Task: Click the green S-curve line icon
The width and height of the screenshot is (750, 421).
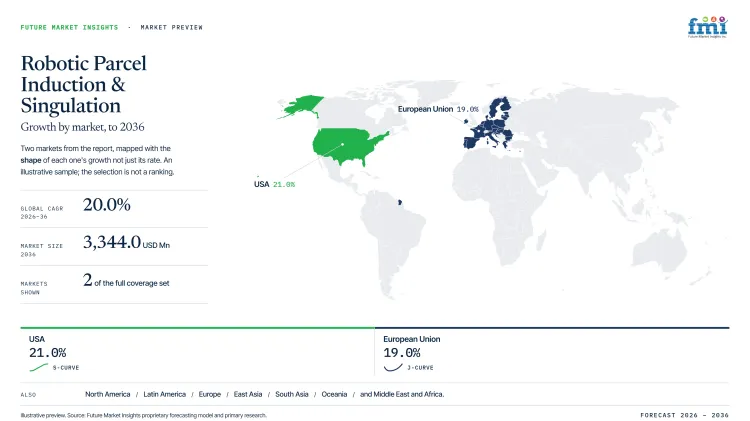Action: tap(39, 367)
